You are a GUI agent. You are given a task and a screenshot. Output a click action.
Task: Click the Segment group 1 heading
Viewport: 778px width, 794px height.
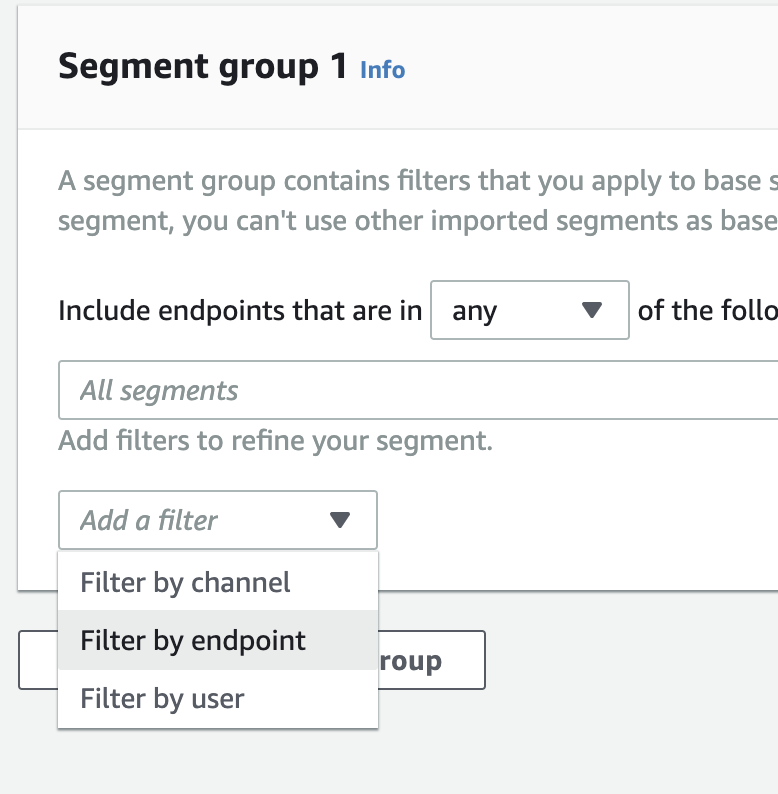tap(203, 67)
